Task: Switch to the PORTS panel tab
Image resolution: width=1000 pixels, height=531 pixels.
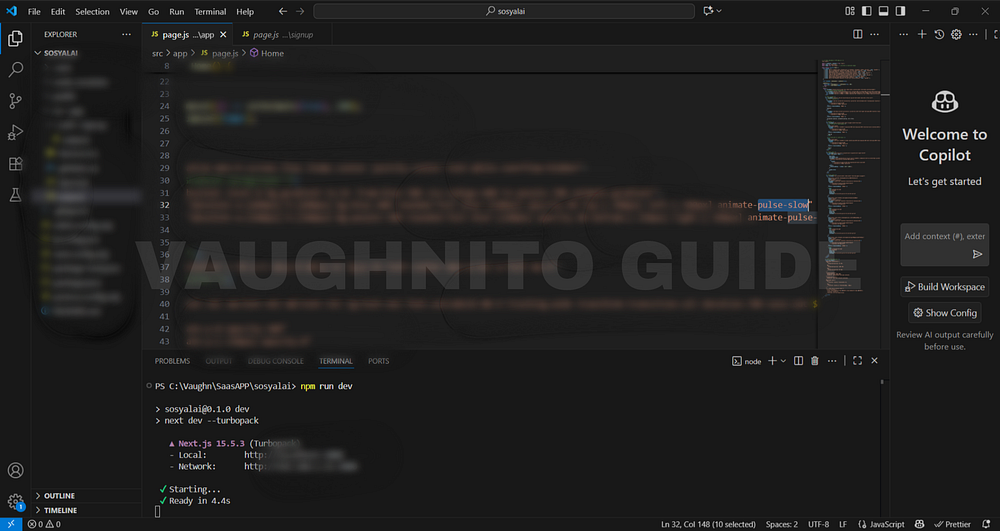Action: 378,361
